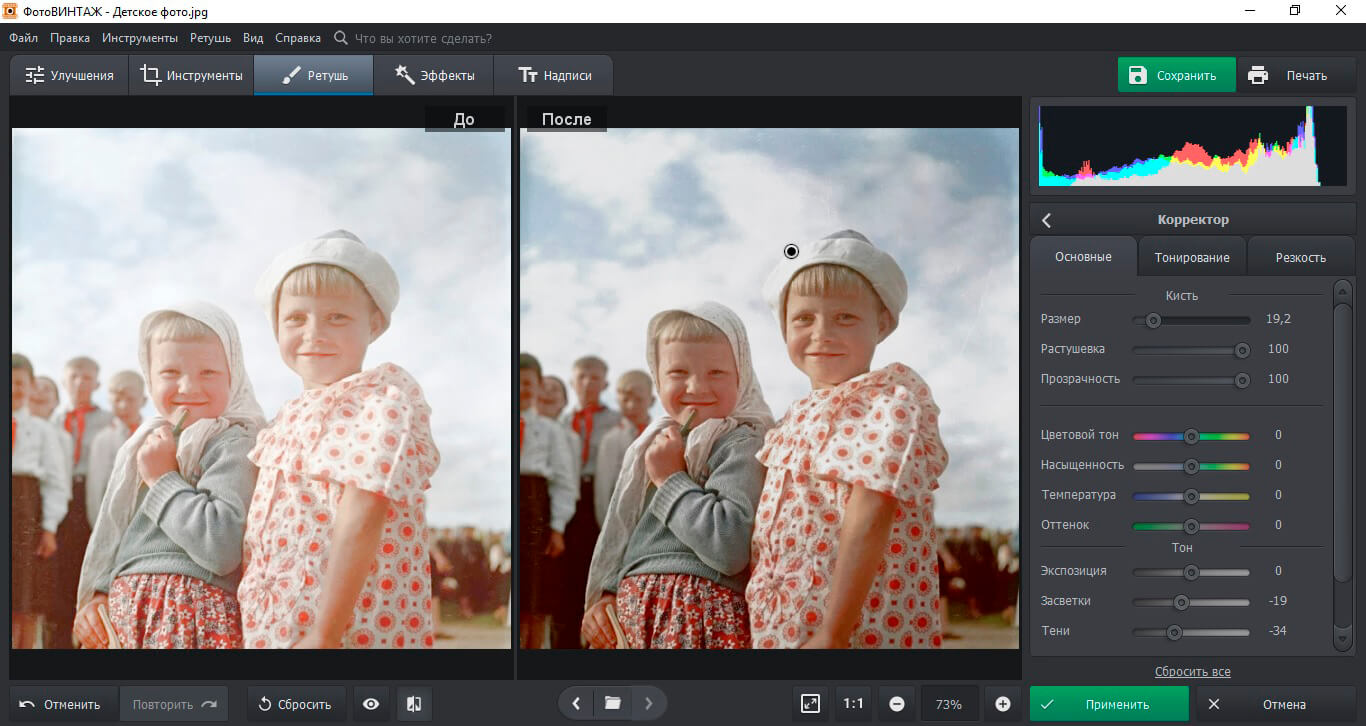Open the Вид menu

tap(253, 38)
